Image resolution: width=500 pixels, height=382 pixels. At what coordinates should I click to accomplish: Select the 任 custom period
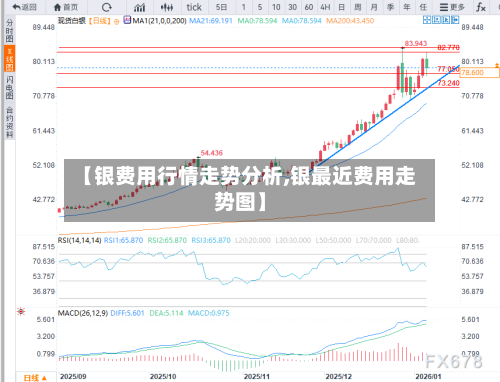pos(423,7)
